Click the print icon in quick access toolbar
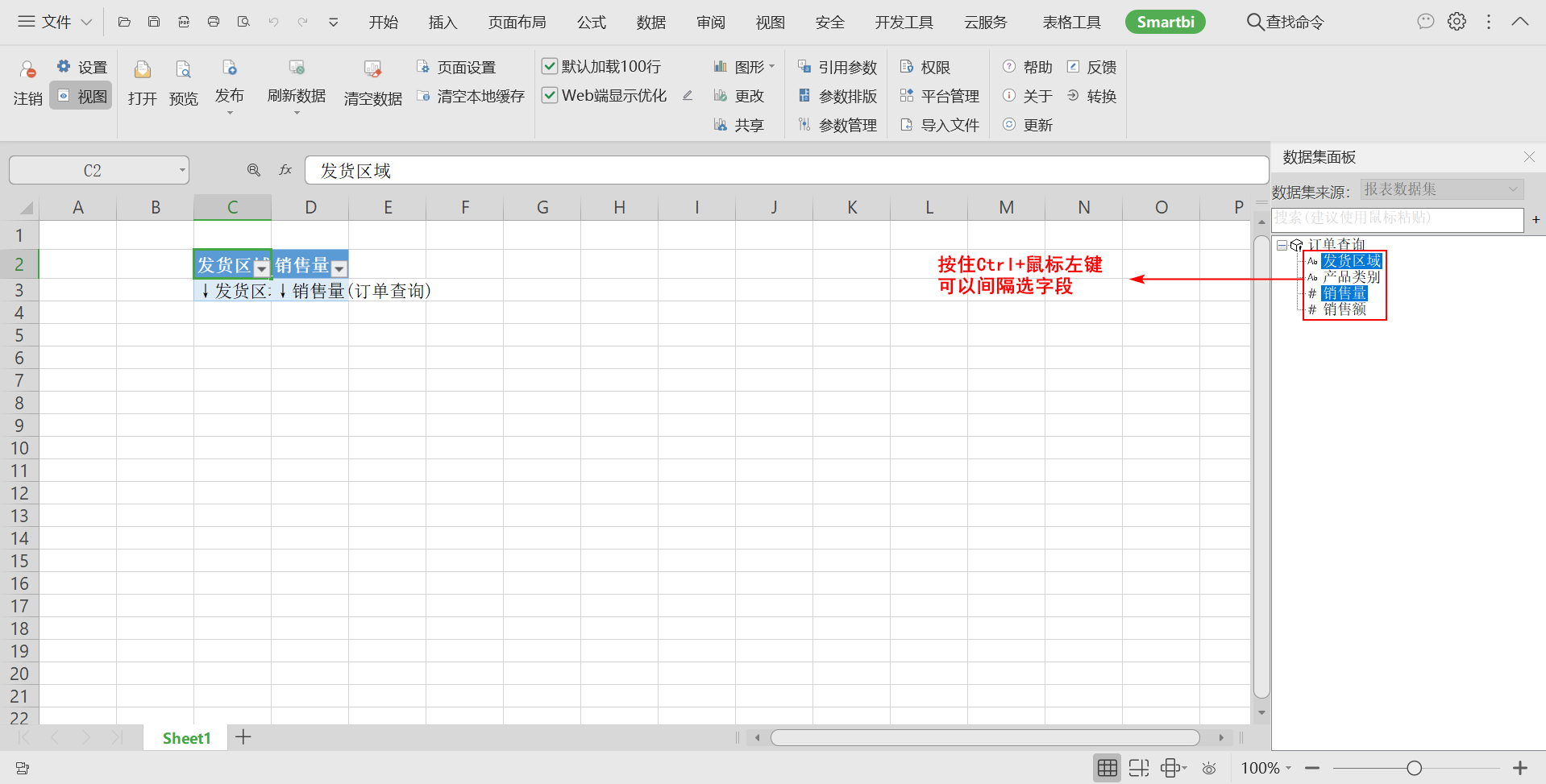The image size is (1546, 784). [x=214, y=22]
